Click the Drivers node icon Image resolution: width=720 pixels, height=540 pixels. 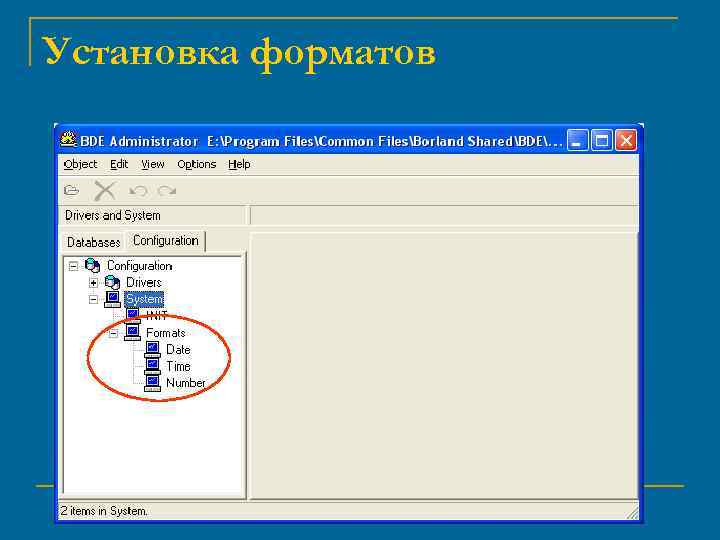pyautogui.click(x=112, y=282)
